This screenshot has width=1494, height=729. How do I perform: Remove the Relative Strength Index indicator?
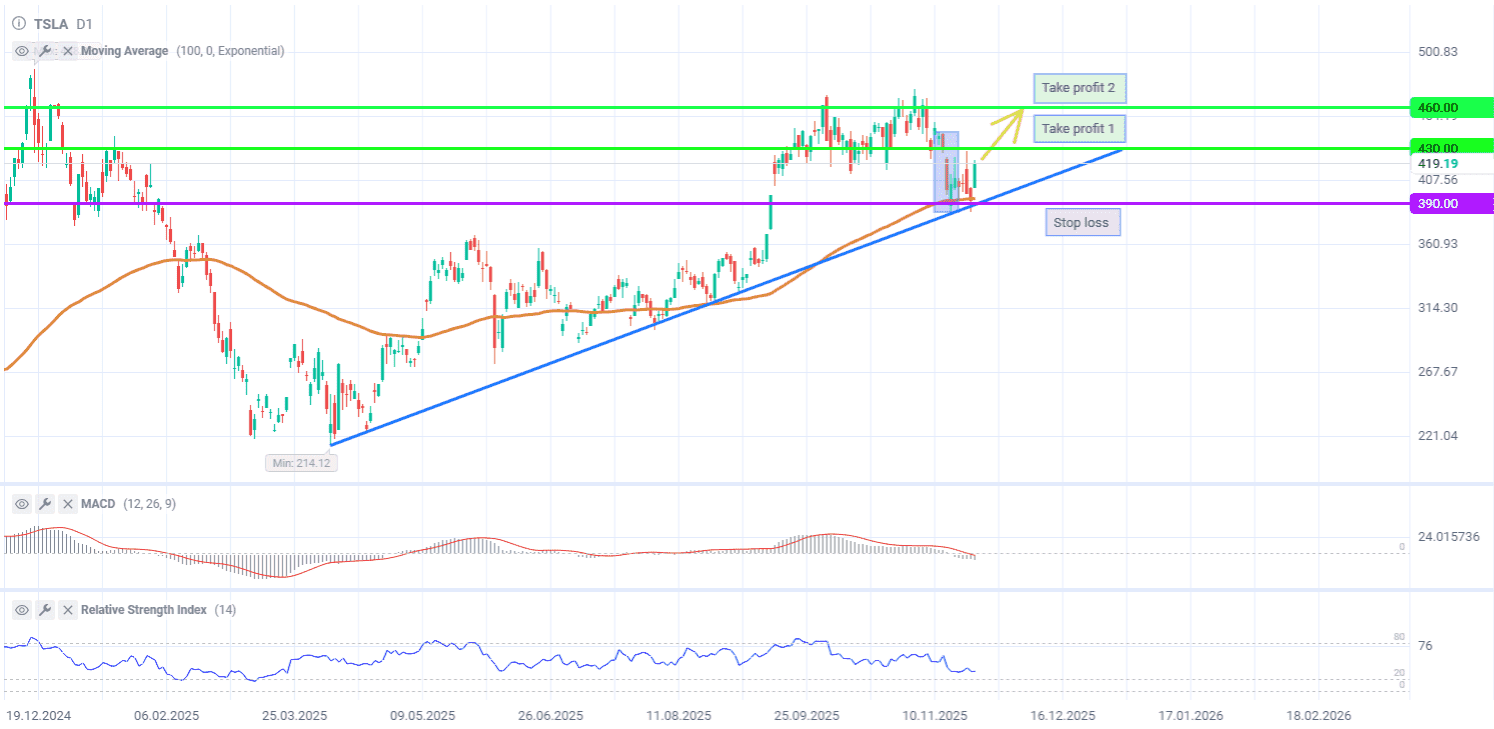tap(68, 610)
